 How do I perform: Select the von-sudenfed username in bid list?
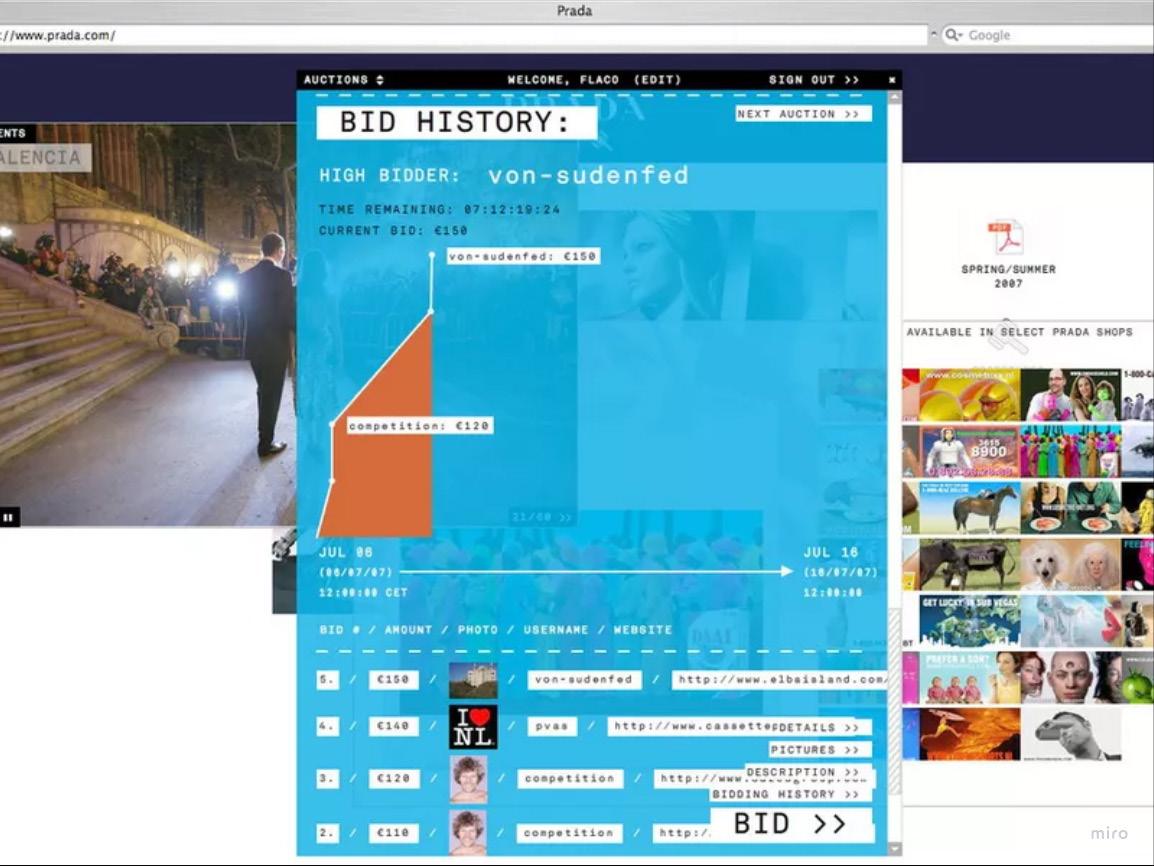coord(584,680)
